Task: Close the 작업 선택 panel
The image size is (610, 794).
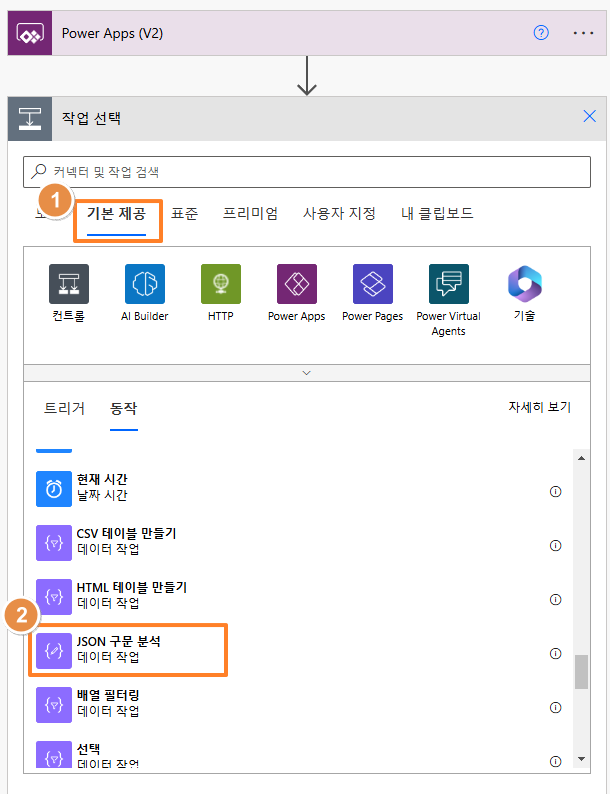Action: [589, 116]
